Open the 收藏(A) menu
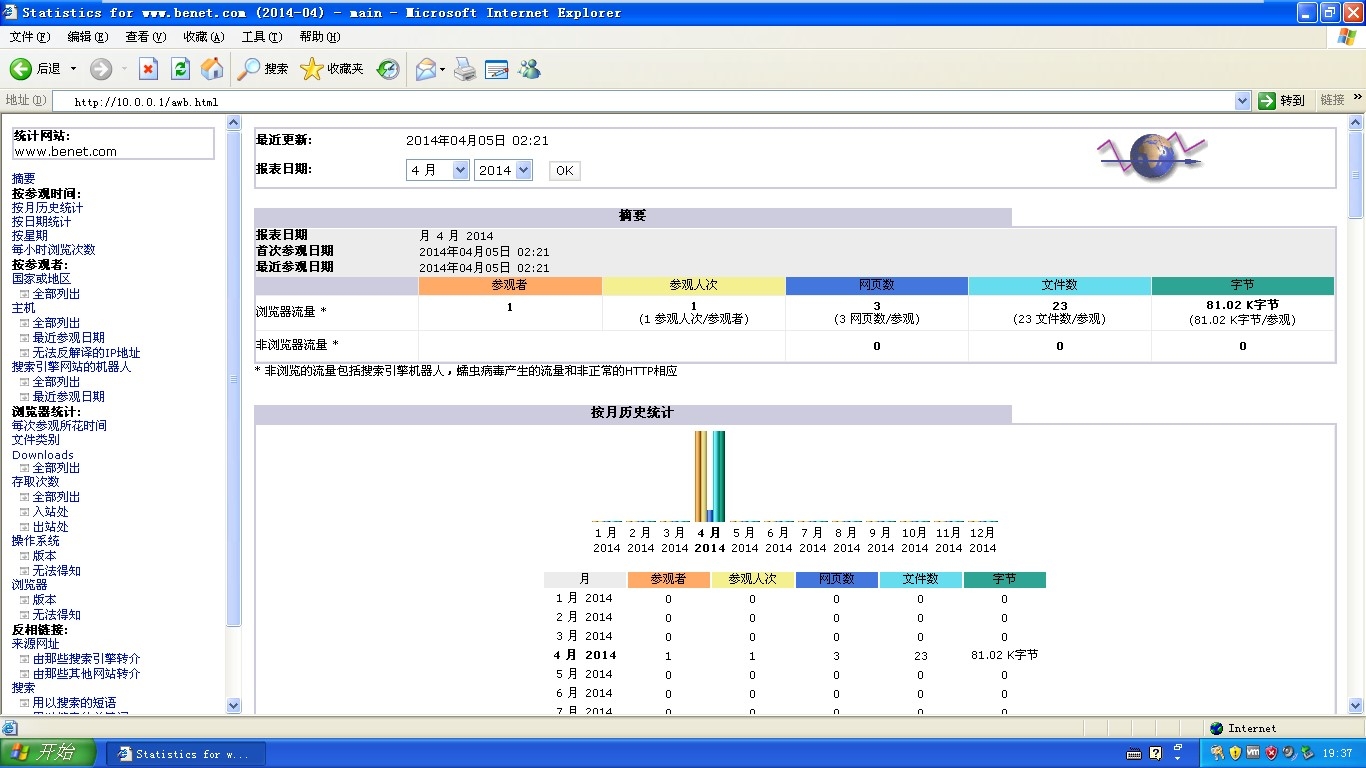1366x768 pixels. [x=204, y=37]
